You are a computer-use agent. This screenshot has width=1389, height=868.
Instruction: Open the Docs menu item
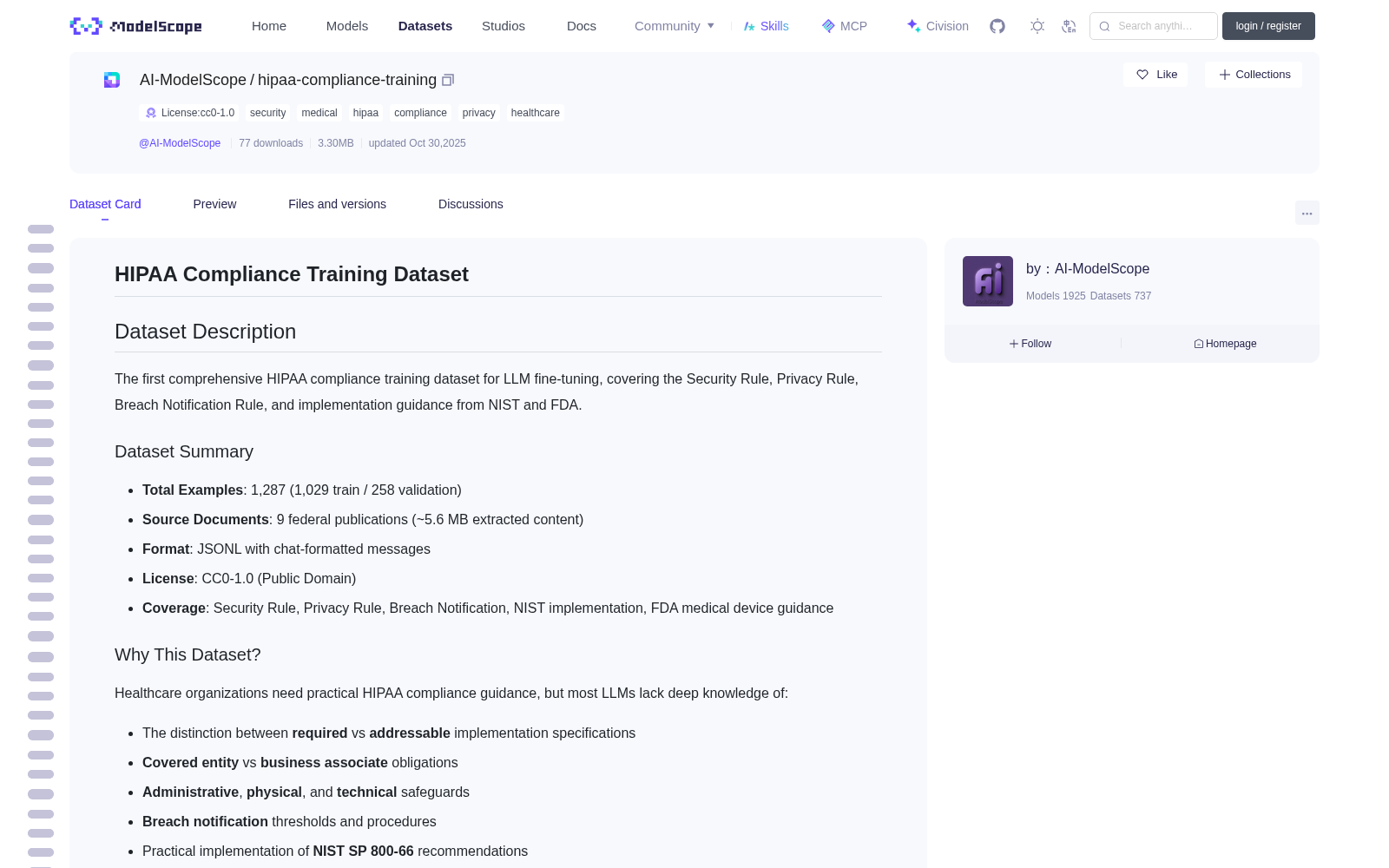pos(582,26)
